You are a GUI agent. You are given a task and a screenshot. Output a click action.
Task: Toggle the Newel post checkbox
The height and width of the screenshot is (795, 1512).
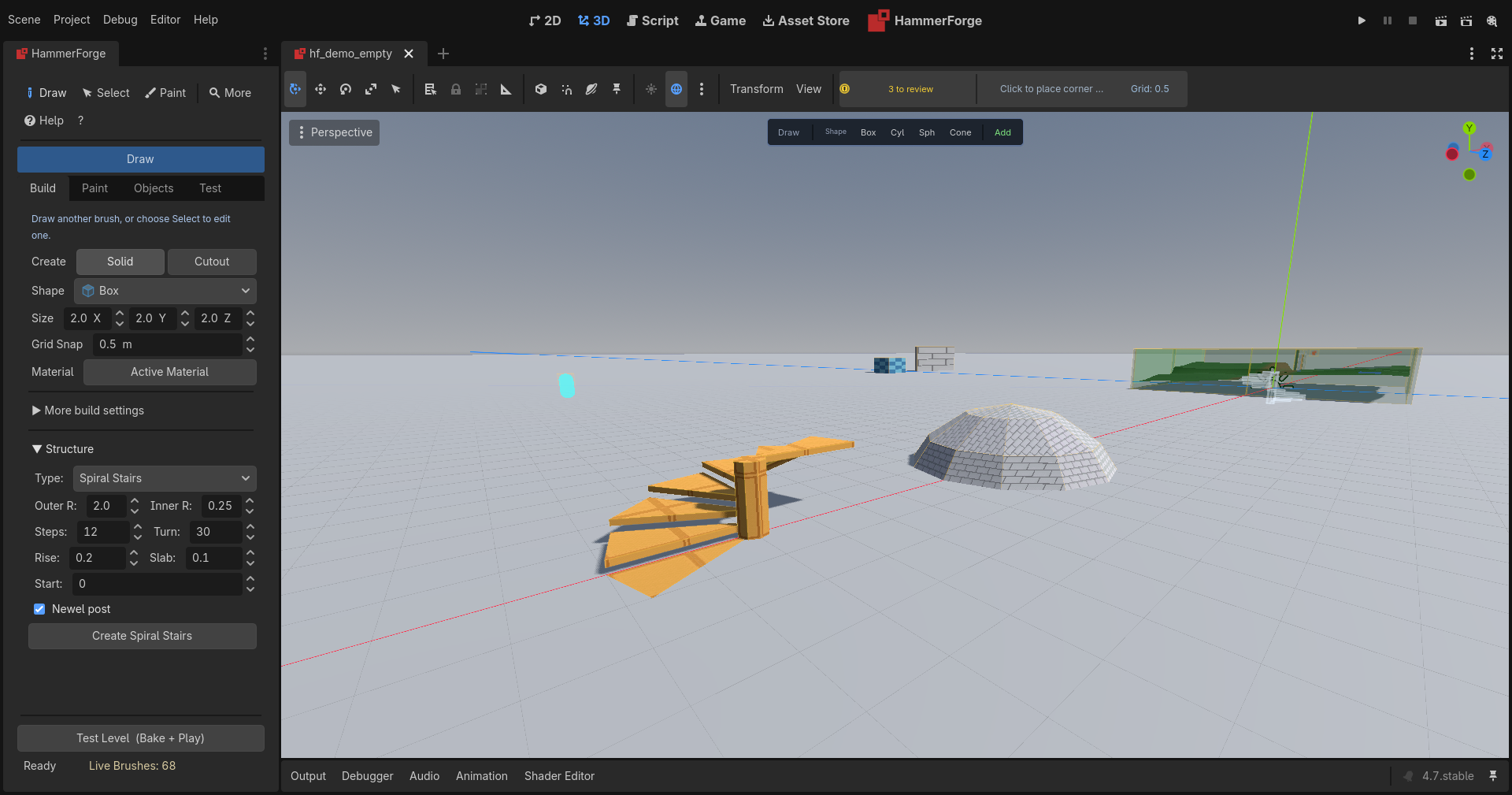click(39, 609)
